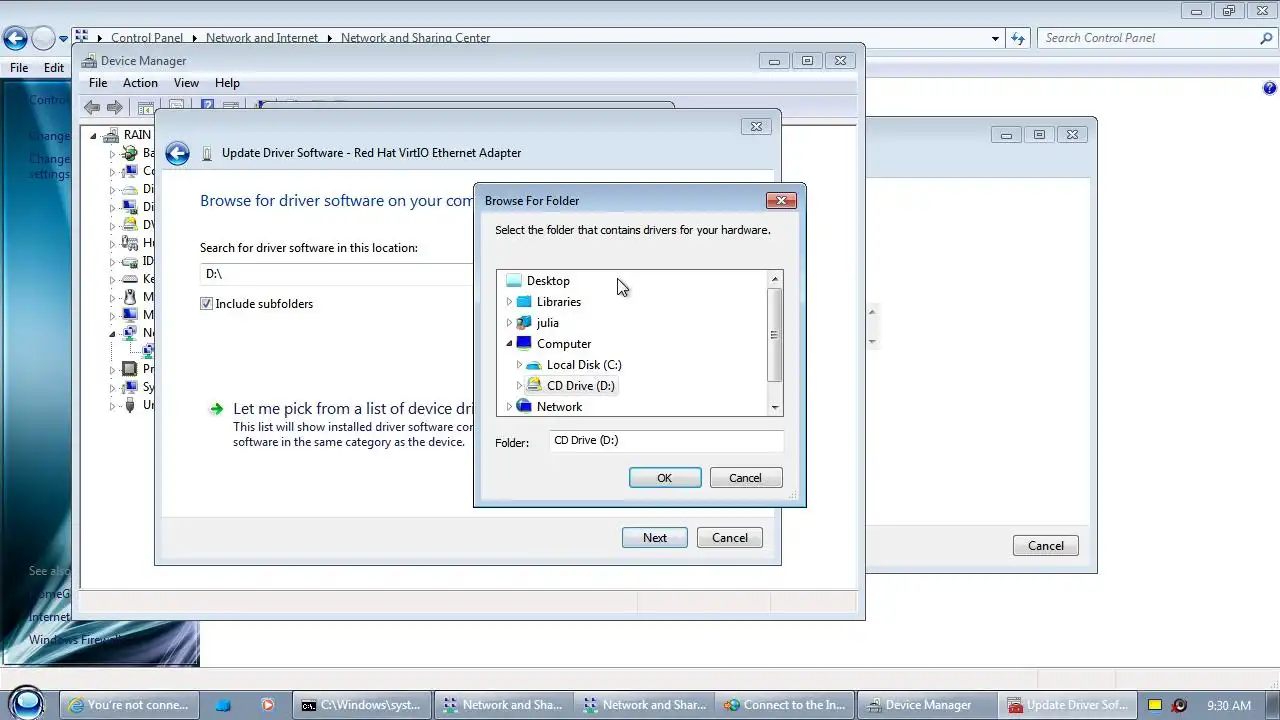The height and width of the screenshot is (720, 1280).
Task: Click Device Manager toolbar Forward arrow
Action: coord(115,107)
